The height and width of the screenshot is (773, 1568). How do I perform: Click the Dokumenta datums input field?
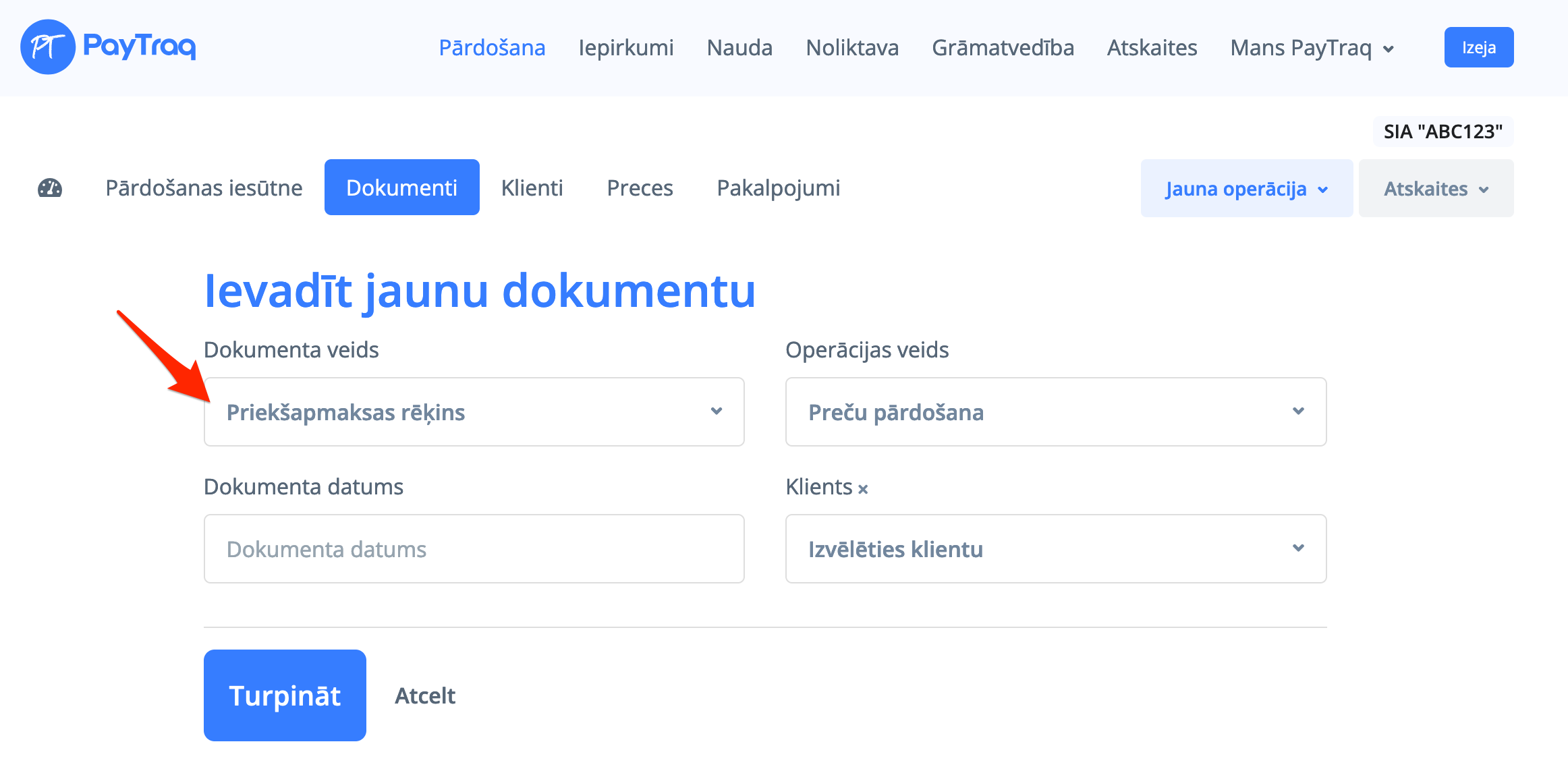tap(474, 548)
